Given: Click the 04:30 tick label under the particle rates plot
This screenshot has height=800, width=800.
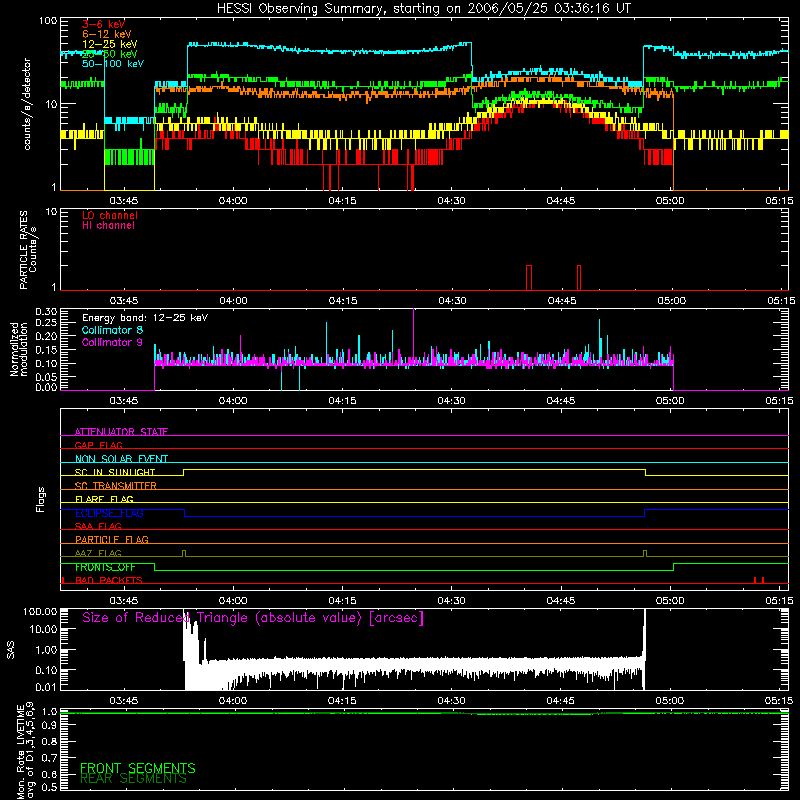Looking at the screenshot, I should [452, 301].
